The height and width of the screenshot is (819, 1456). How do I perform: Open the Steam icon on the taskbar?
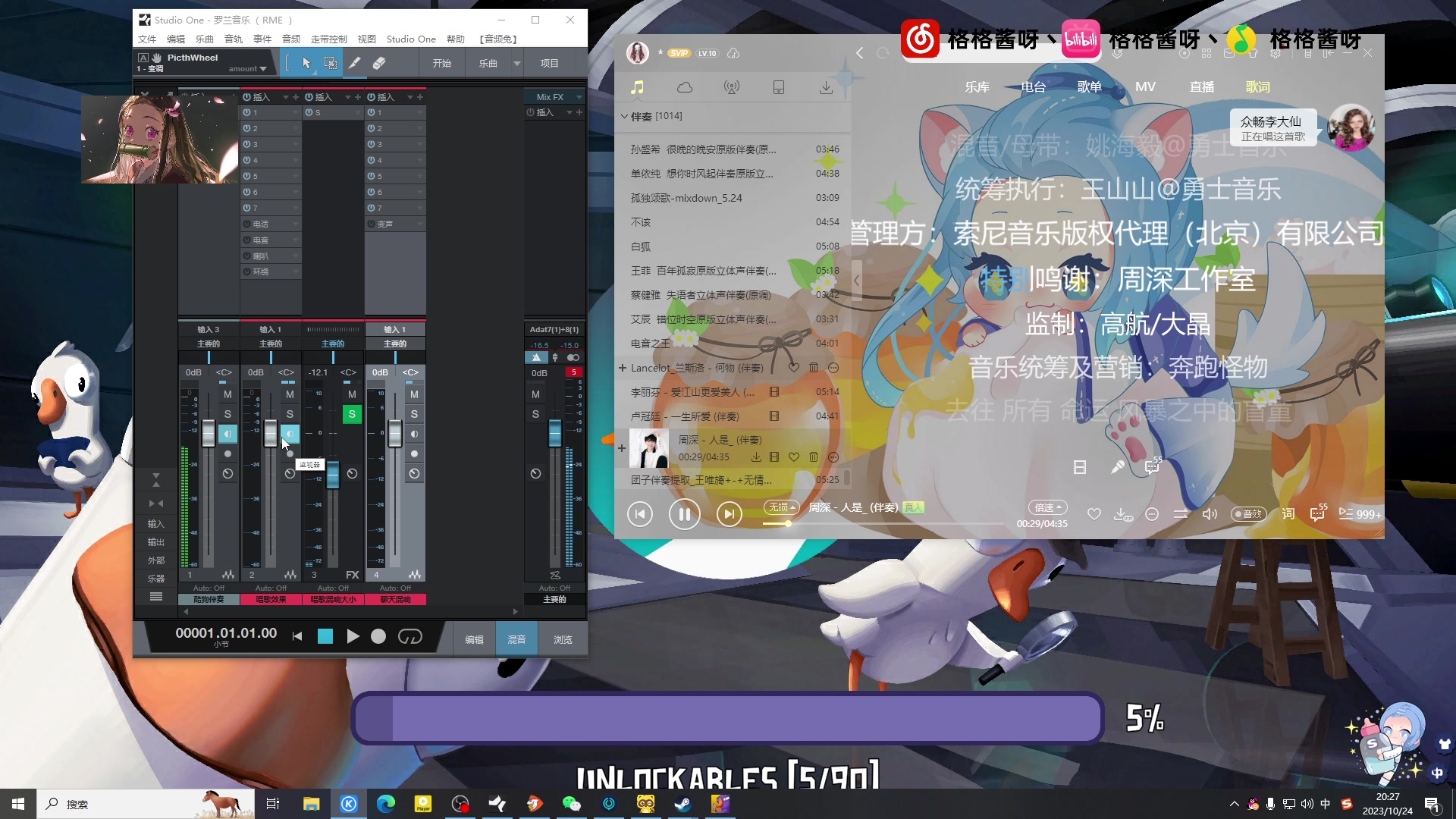(x=682, y=804)
